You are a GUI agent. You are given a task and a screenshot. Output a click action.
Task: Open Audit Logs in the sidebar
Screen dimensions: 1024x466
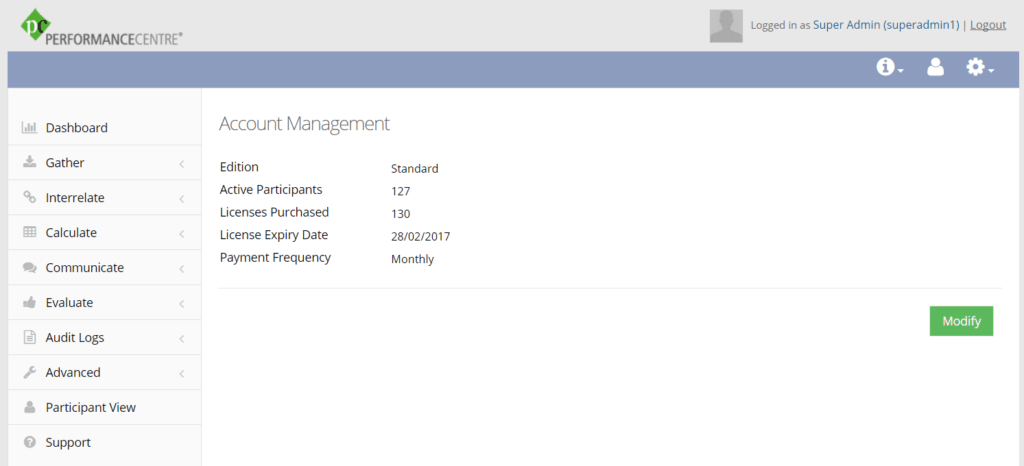pyautogui.click(x=104, y=337)
